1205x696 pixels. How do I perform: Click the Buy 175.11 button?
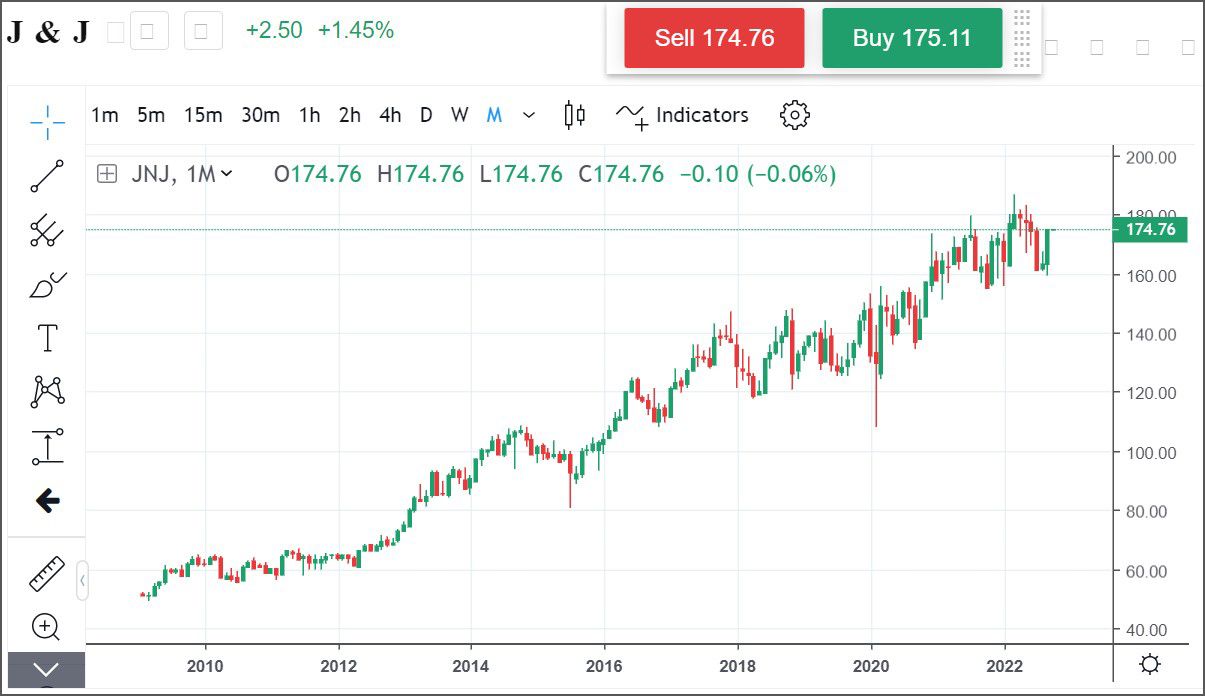tap(911, 38)
